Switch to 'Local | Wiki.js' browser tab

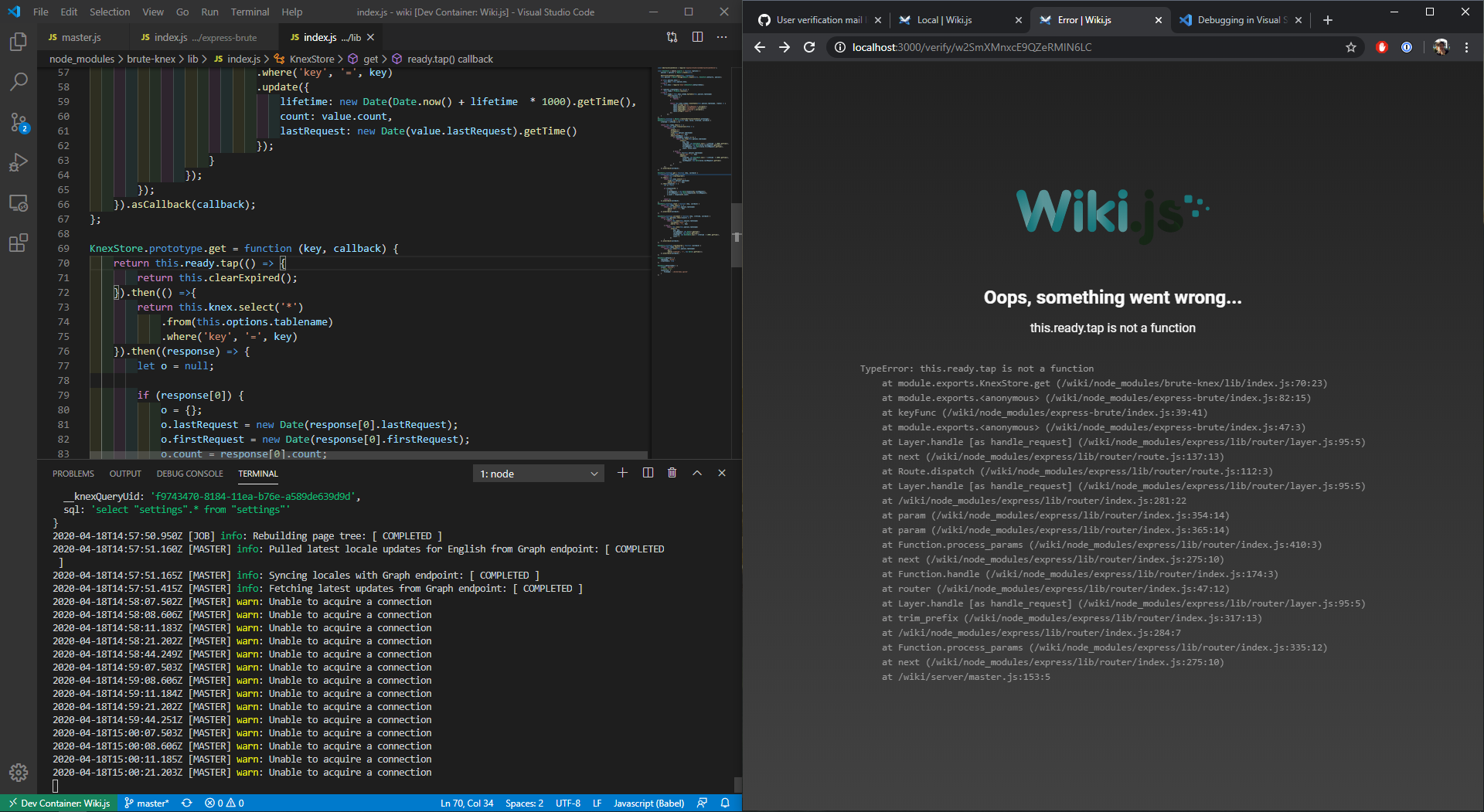pos(958,20)
